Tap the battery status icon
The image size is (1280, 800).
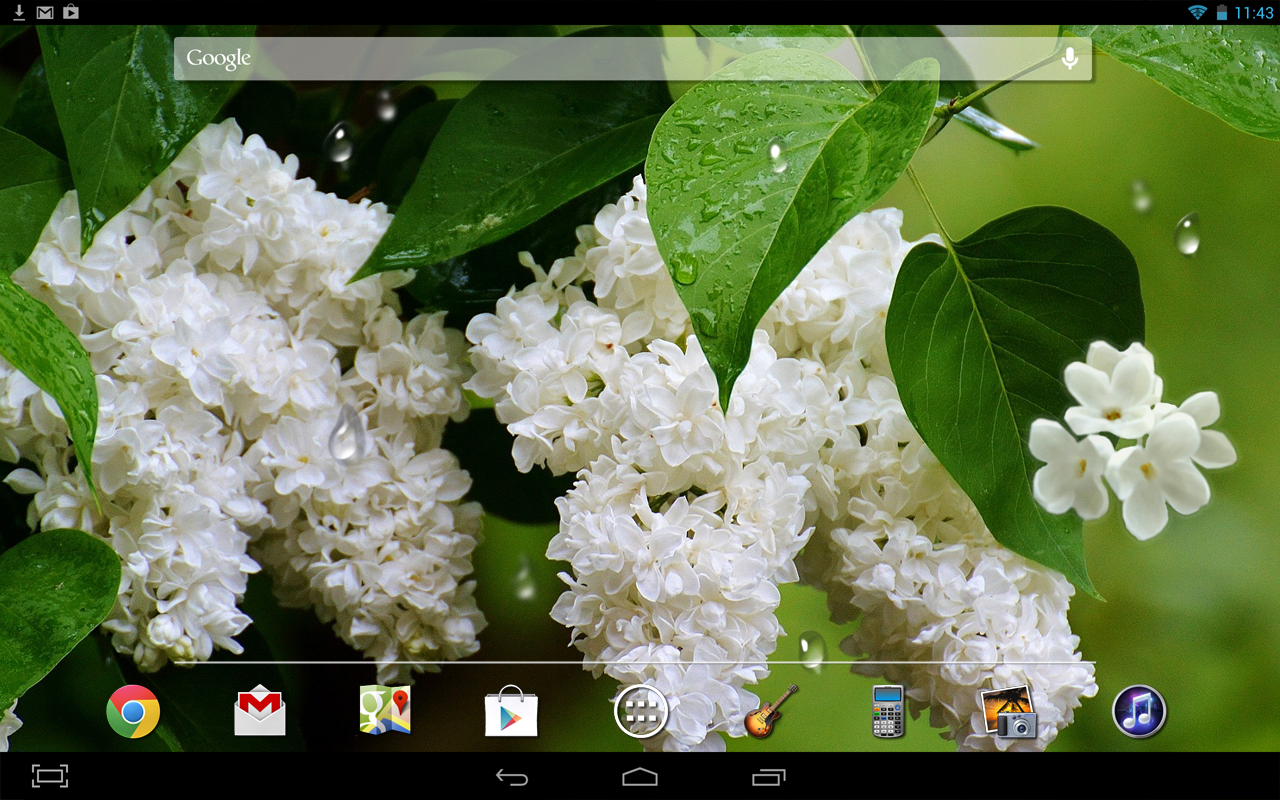[x=1222, y=13]
